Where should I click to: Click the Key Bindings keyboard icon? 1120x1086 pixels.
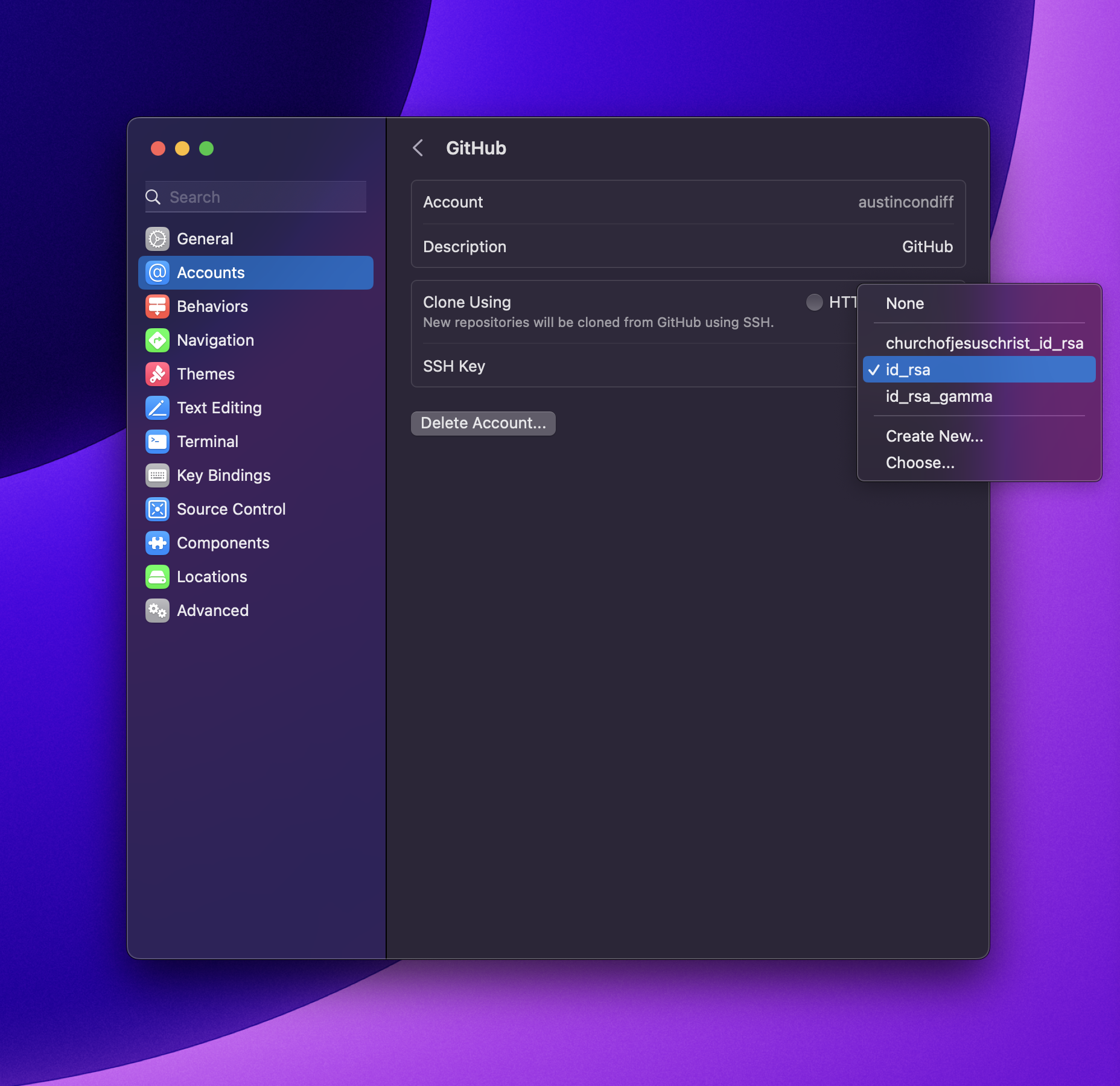[x=157, y=475]
